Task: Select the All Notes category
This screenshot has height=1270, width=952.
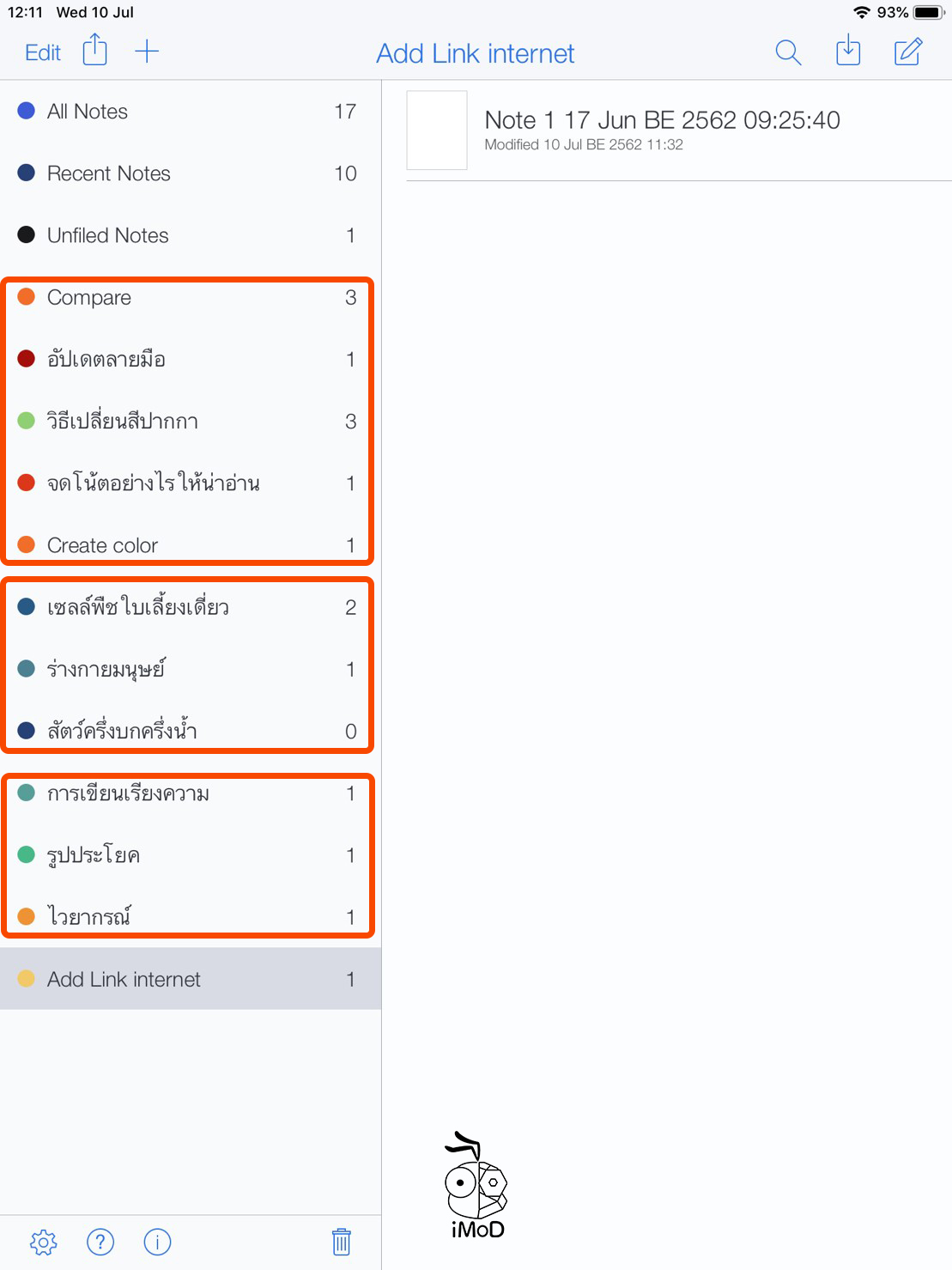Action: point(129,111)
